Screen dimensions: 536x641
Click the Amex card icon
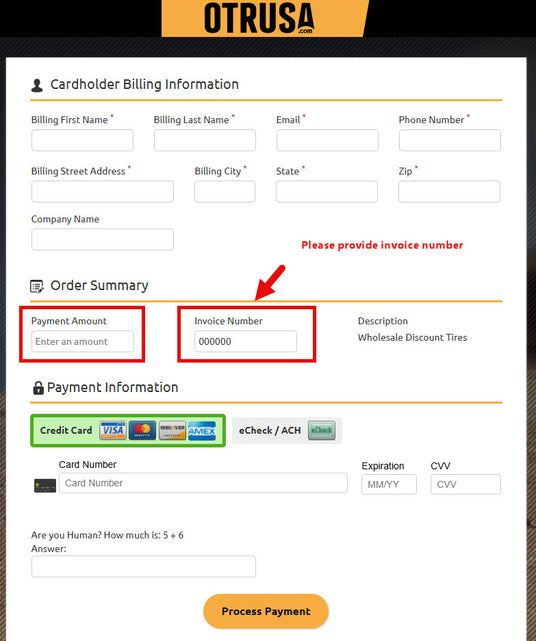click(x=202, y=430)
